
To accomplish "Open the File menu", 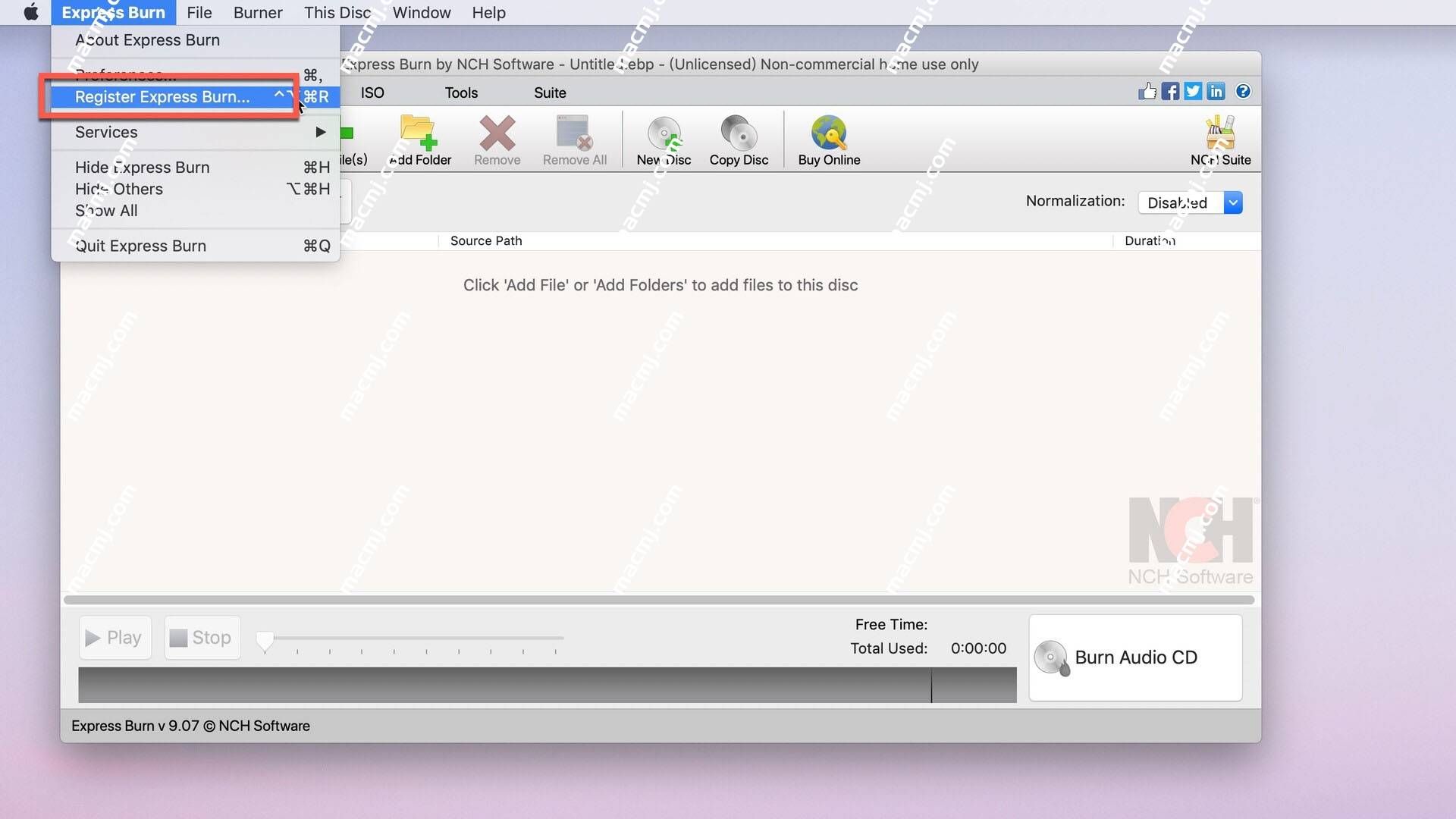I will (199, 12).
